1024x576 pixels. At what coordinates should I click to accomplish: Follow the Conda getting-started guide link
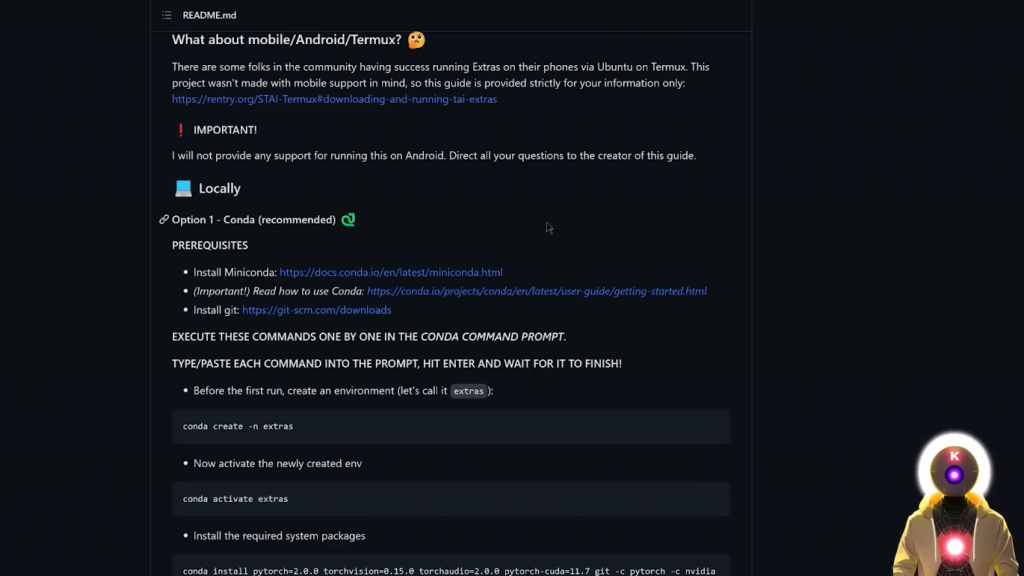tap(537, 291)
